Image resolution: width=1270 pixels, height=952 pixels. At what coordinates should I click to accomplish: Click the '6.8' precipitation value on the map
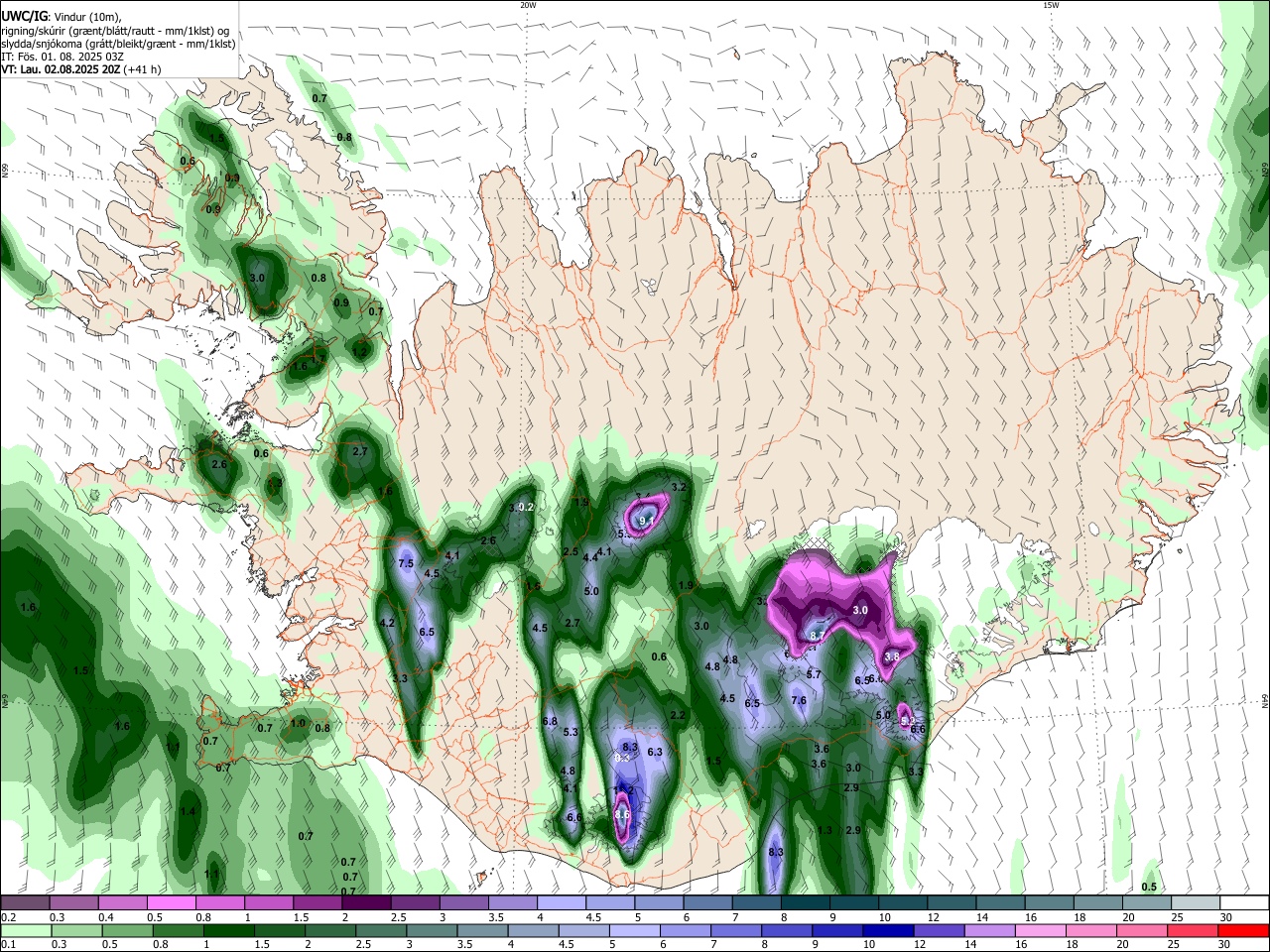550,721
